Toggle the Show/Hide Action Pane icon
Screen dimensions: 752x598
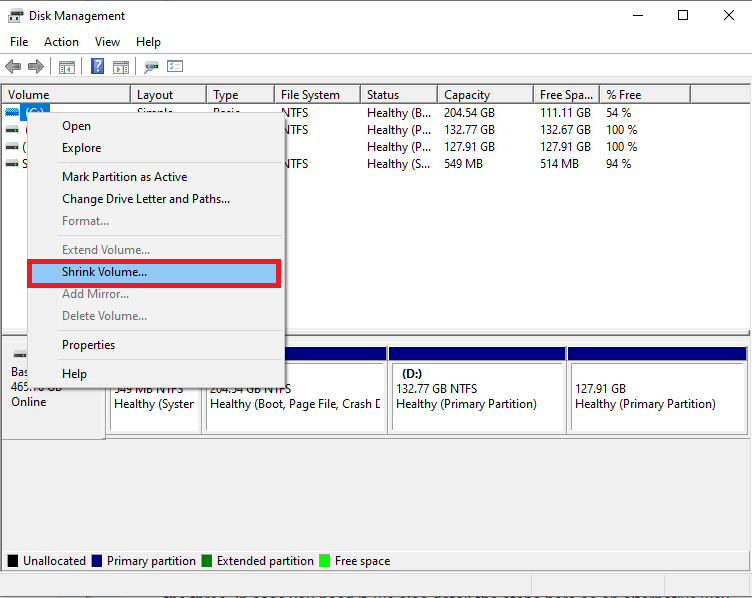click(x=121, y=67)
